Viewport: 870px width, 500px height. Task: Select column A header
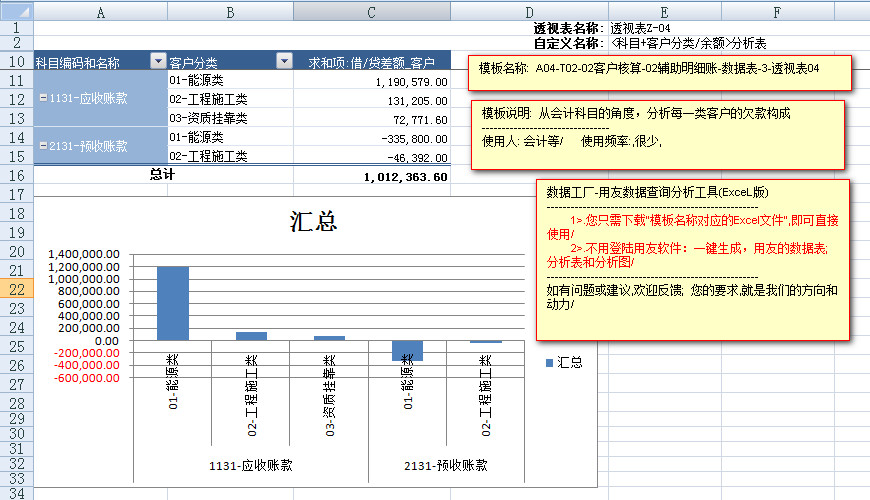coord(100,11)
